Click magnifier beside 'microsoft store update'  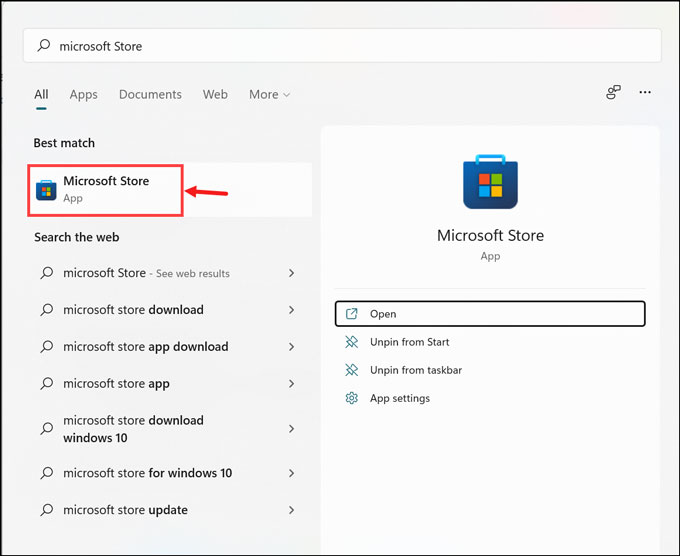click(x=46, y=510)
